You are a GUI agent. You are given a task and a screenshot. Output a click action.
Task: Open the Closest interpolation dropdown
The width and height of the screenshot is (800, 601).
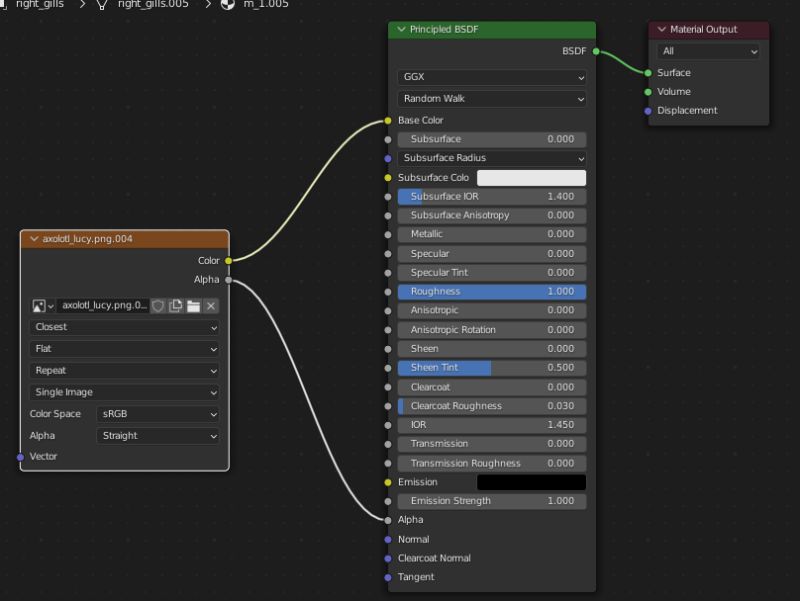pos(124,327)
